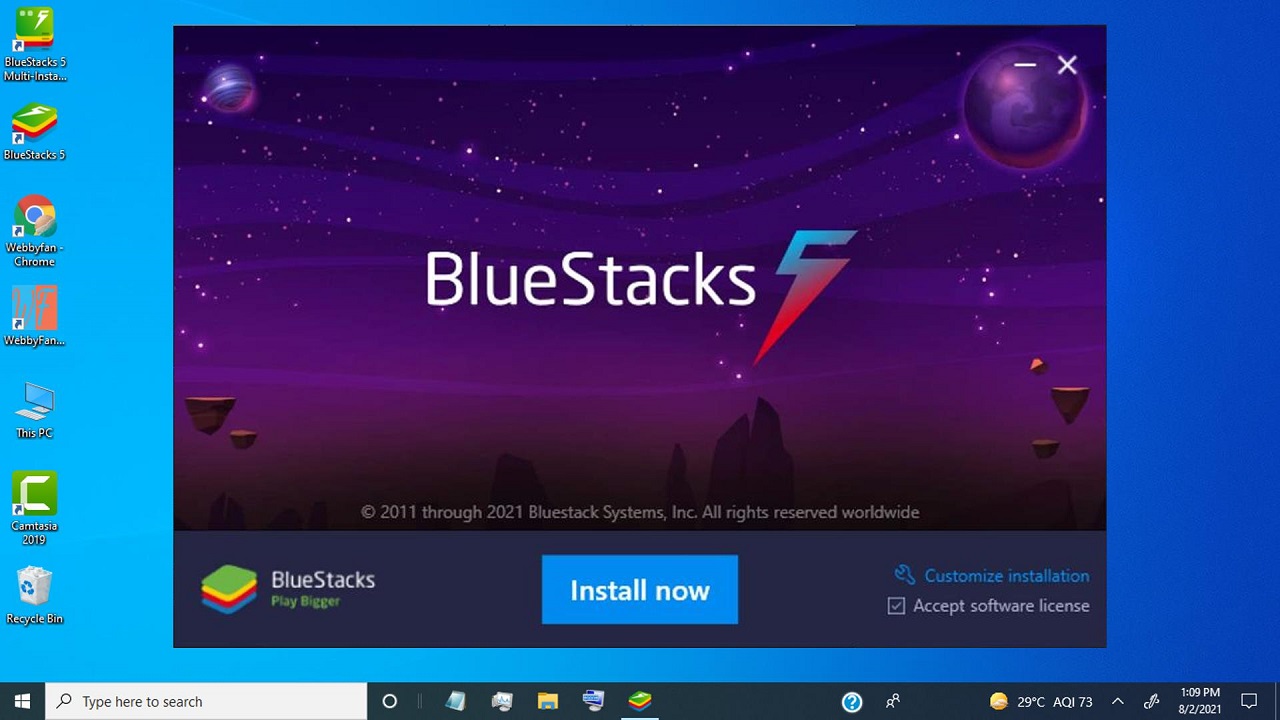
Task: Open the Customize installation link
Action: tap(1006, 576)
